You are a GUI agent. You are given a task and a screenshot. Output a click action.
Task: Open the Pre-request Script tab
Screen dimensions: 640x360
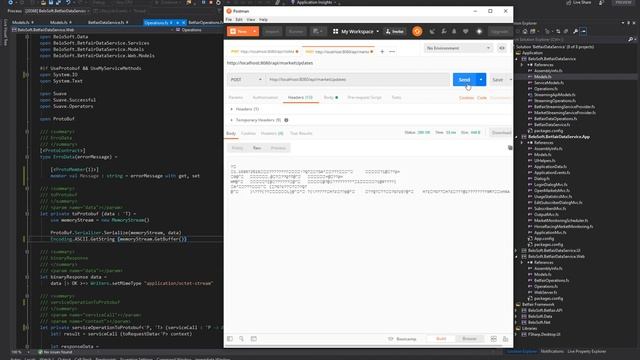(364, 98)
